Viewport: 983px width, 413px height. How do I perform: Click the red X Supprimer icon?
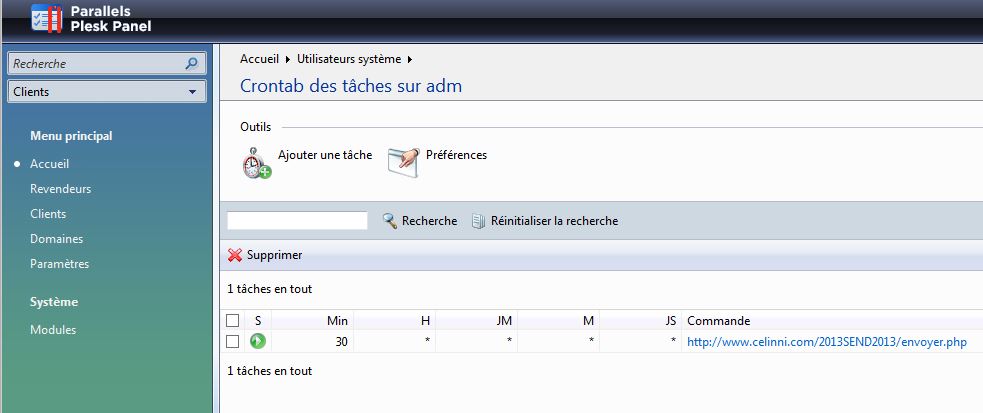[x=235, y=255]
